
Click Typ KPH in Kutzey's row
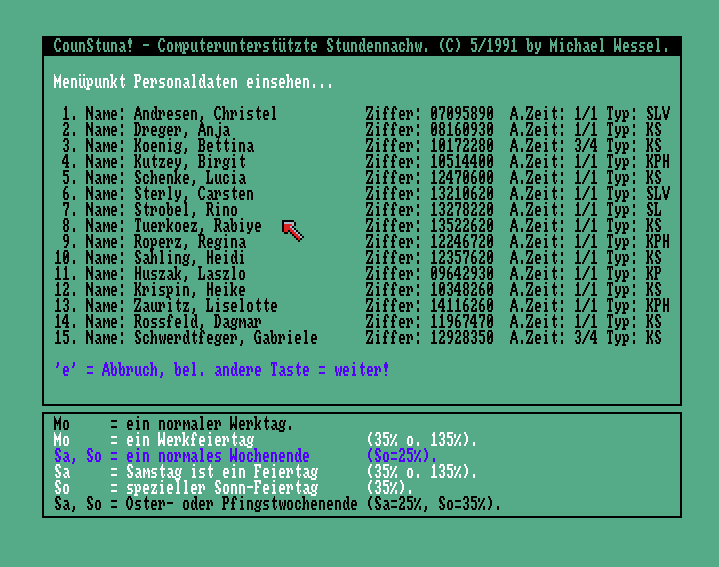pos(658,162)
